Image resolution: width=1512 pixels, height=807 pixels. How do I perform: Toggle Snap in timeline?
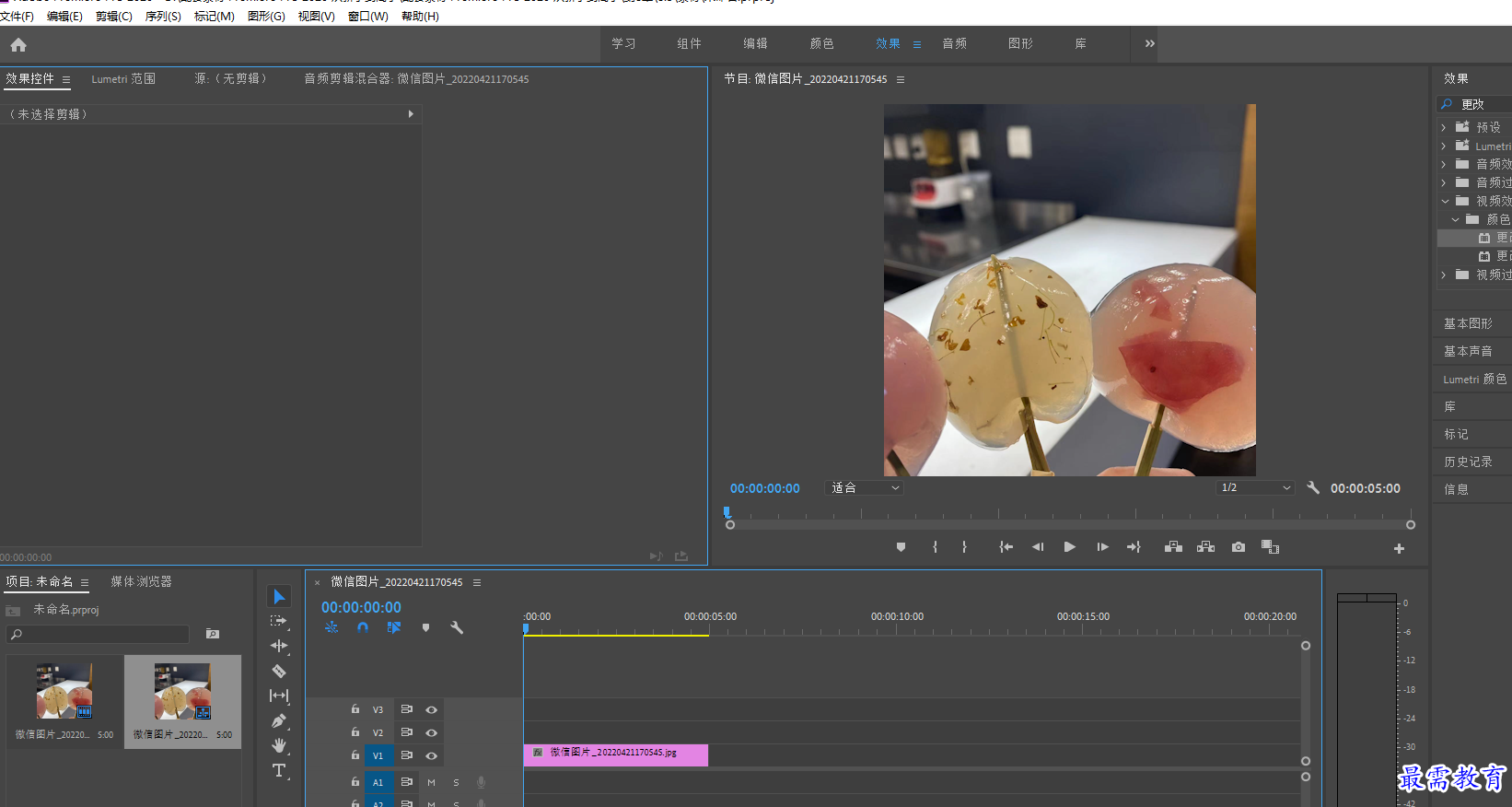click(x=363, y=627)
